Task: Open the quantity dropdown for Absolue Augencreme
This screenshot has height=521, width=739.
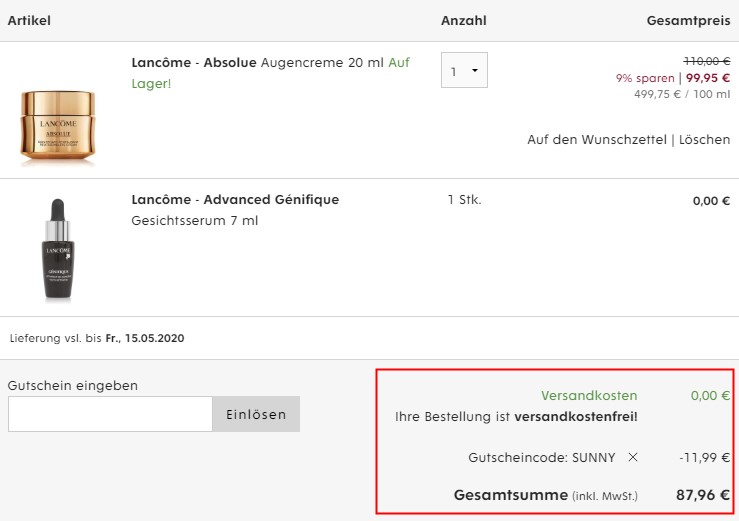Action: click(x=464, y=70)
